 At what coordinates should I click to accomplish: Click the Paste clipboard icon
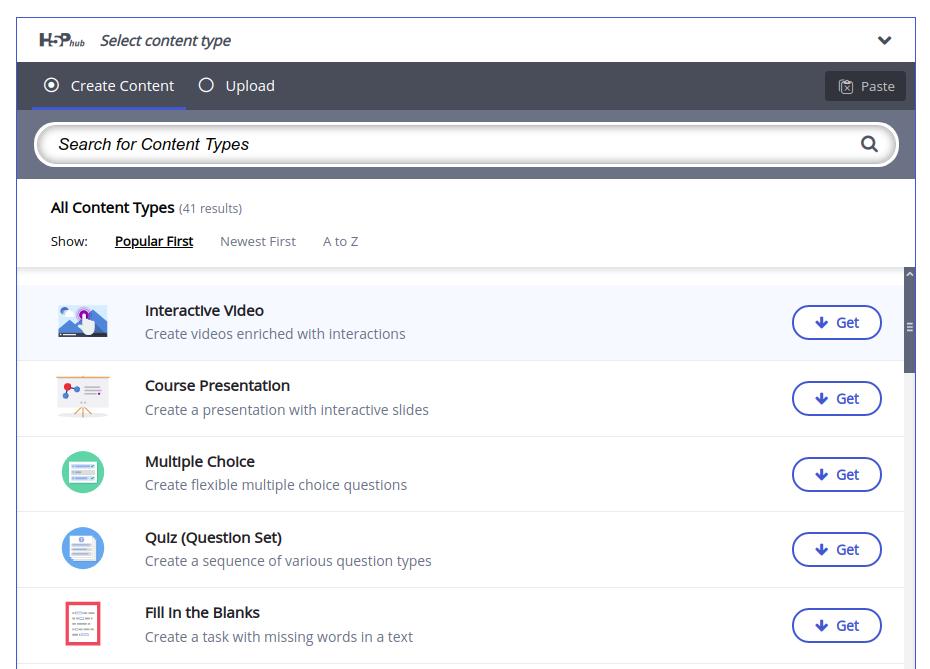846,86
